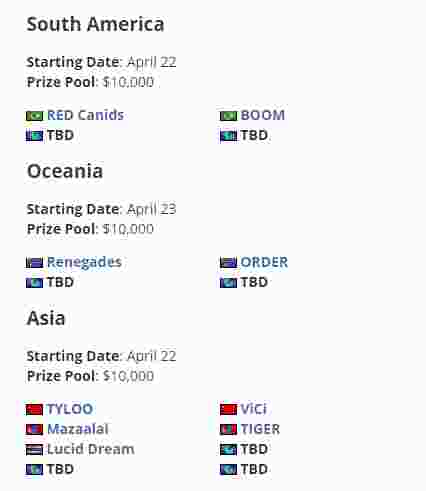Click the South America heading
This screenshot has height=491, width=426.
click(x=95, y=24)
